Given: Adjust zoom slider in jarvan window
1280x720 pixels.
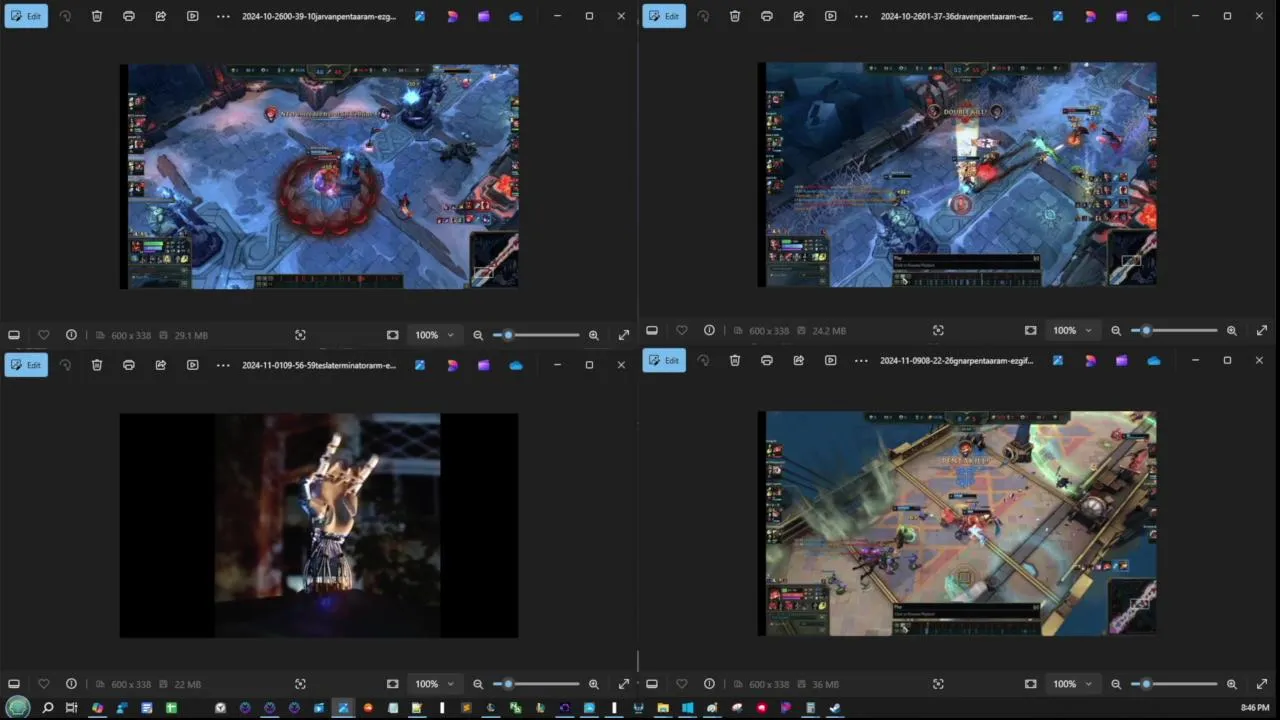Looking at the screenshot, I should 536,335.
